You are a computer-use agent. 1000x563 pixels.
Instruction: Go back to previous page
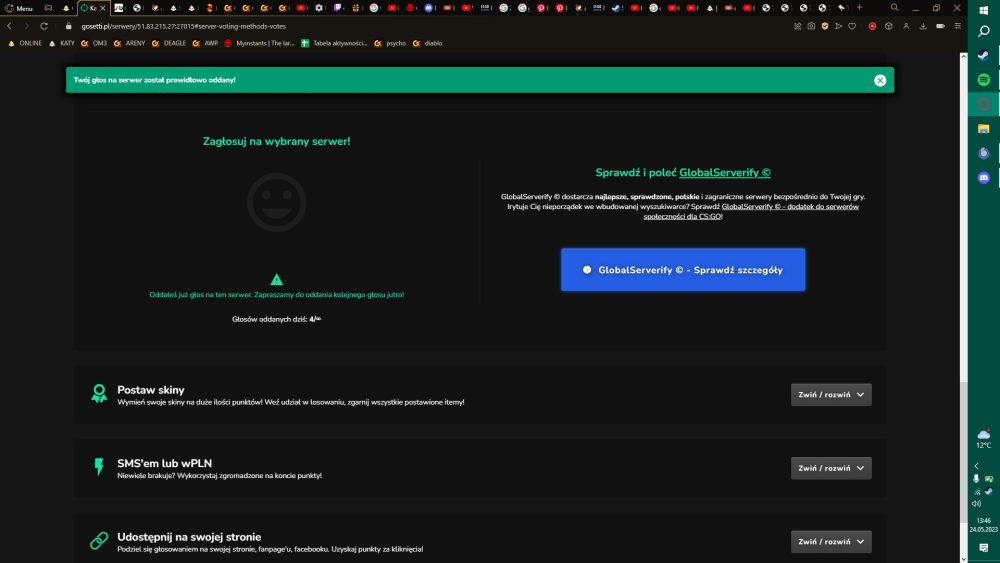pyautogui.click(x=9, y=26)
